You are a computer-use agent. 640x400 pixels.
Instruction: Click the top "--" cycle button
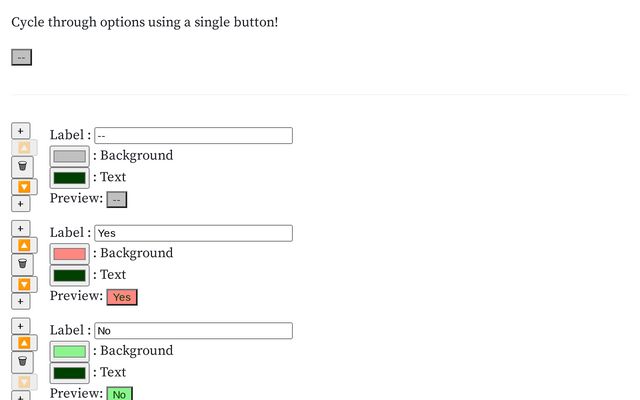[x=21, y=57]
